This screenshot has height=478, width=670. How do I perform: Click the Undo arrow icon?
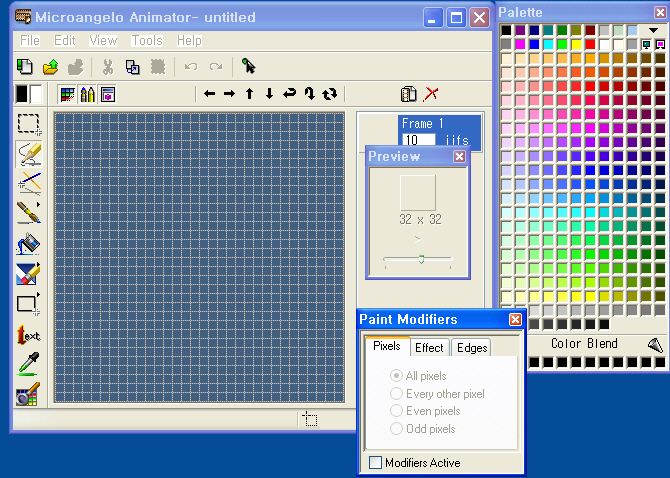click(x=191, y=67)
